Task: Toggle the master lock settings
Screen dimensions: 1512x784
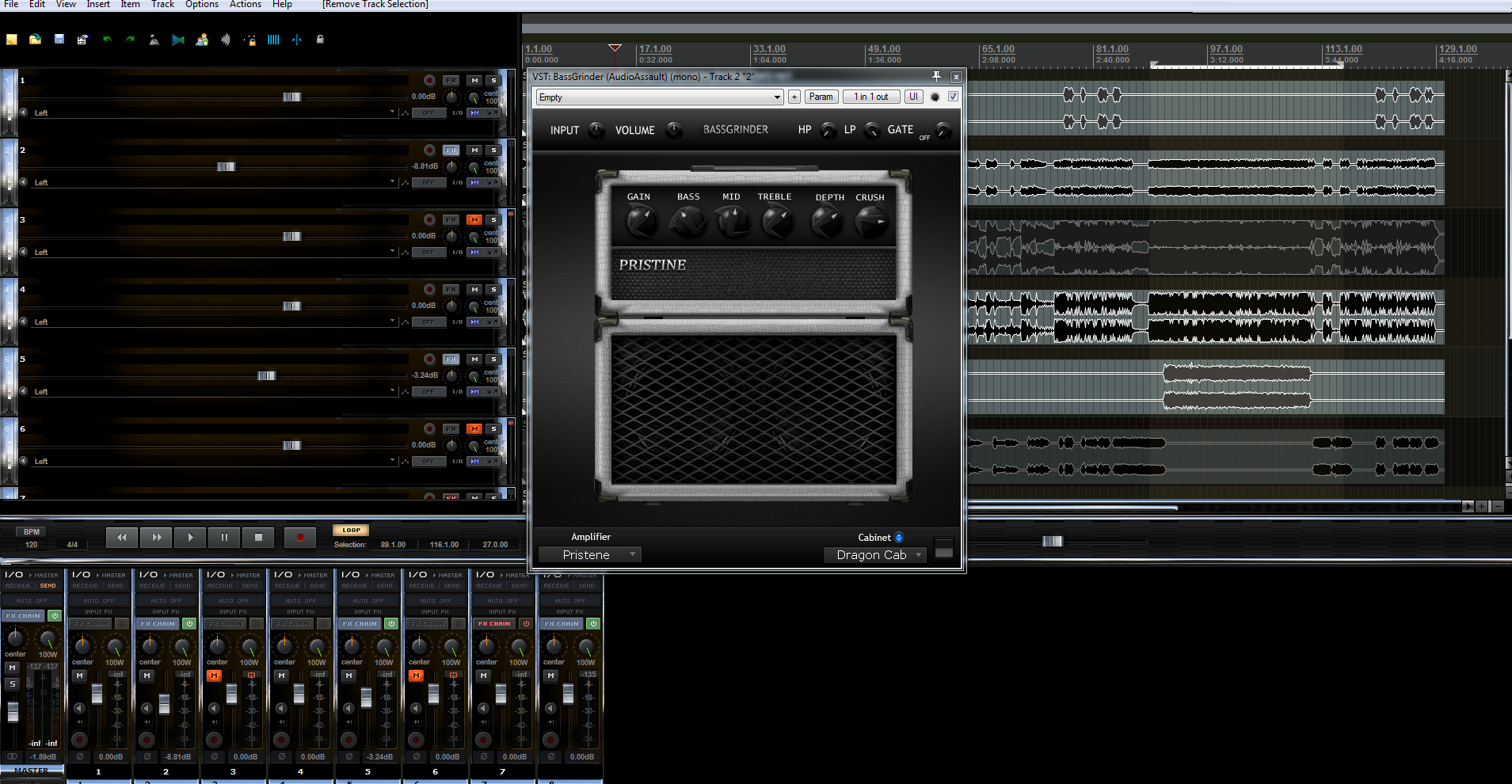Action: 320,40
